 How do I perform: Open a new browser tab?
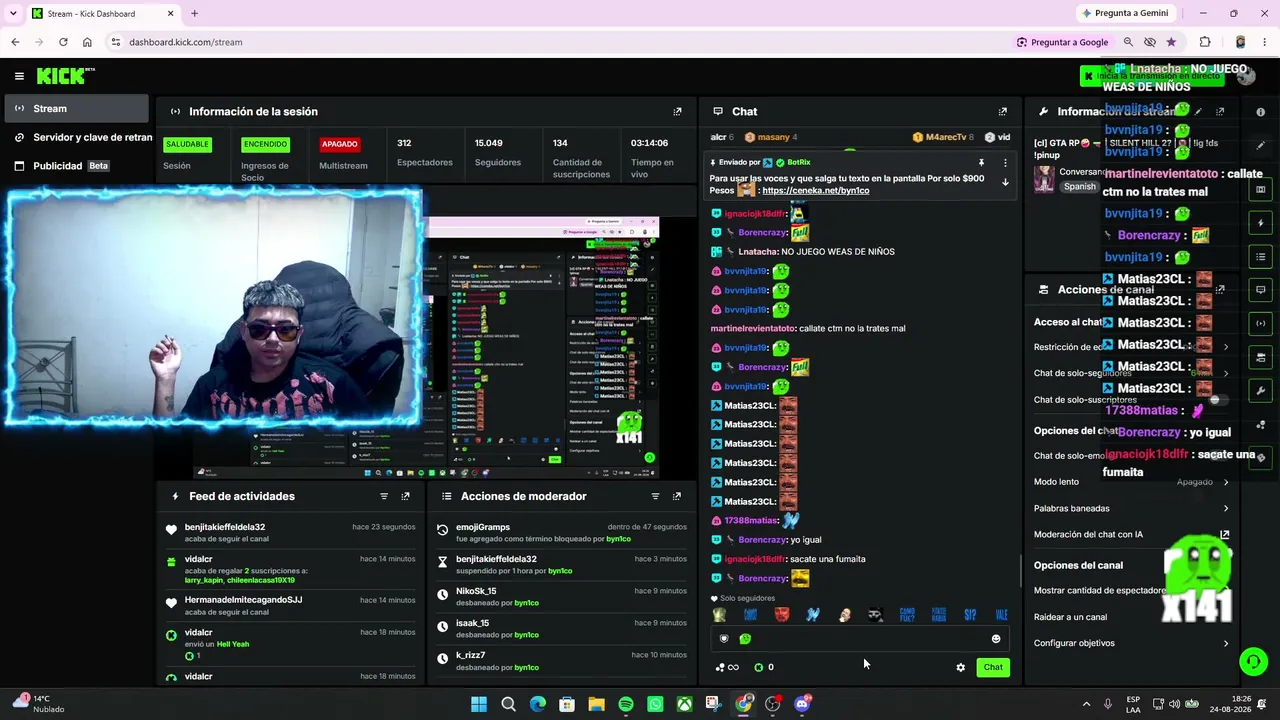(x=194, y=13)
